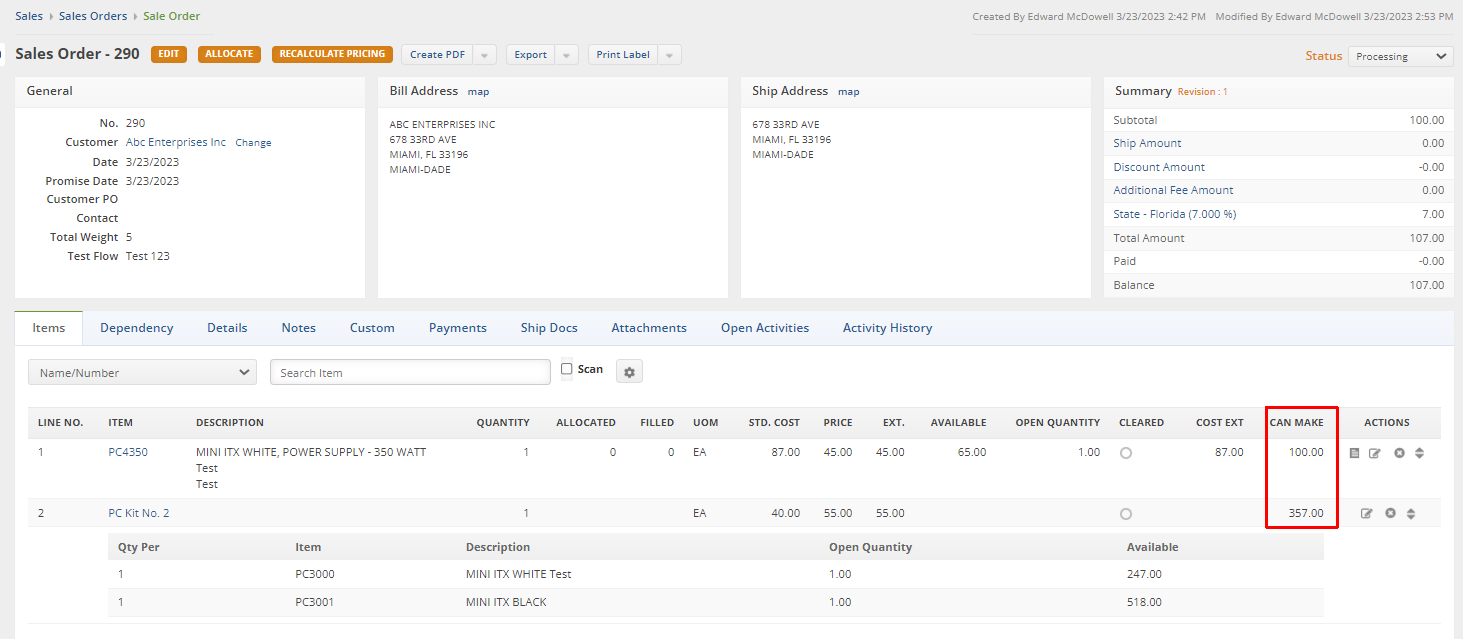1463x639 pixels.
Task: Select the Cleared radio for line 1 PC4350
Action: (x=1126, y=453)
